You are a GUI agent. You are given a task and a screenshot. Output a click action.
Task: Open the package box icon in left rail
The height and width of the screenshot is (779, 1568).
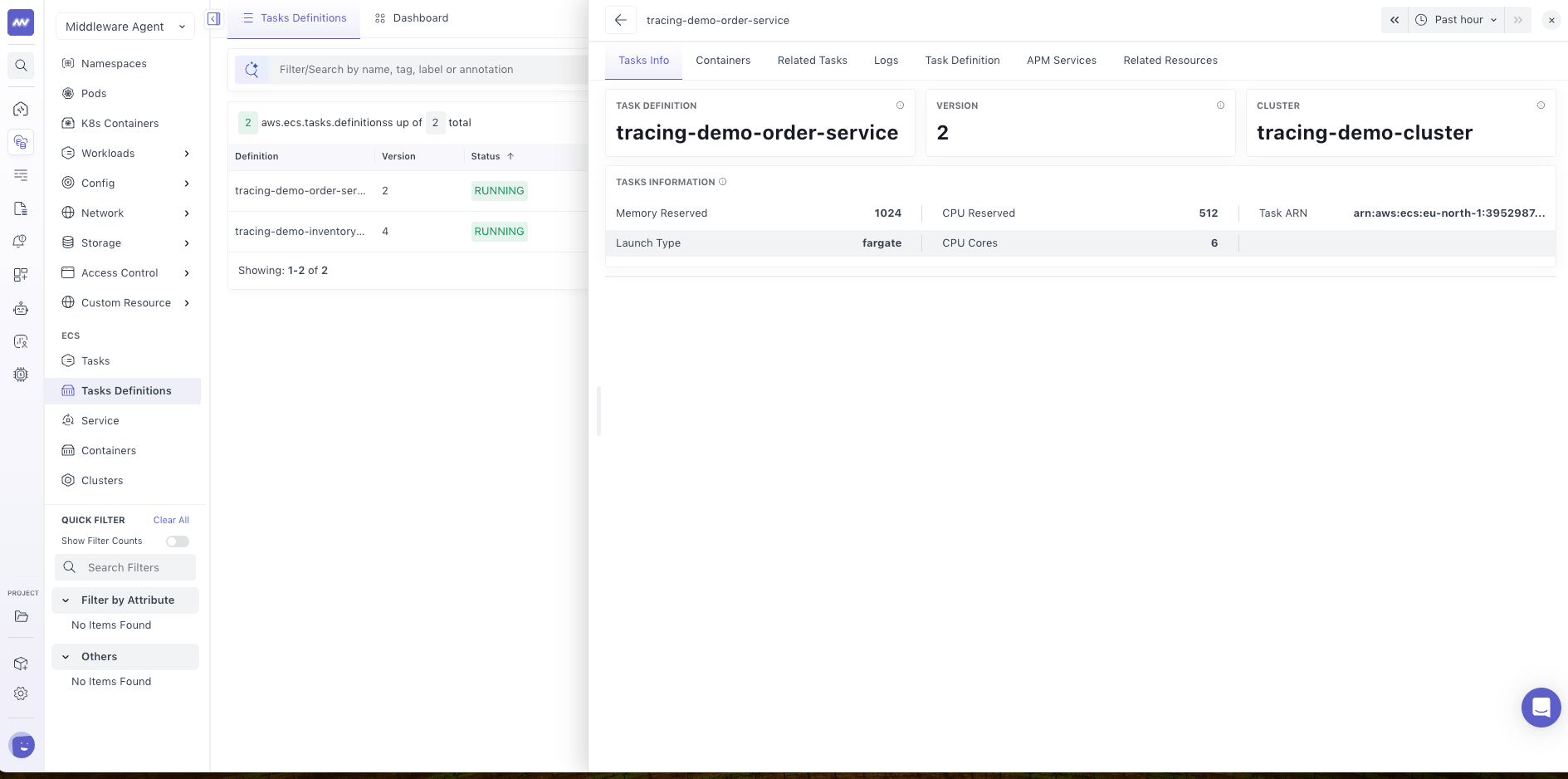click(x=21, y=664)
